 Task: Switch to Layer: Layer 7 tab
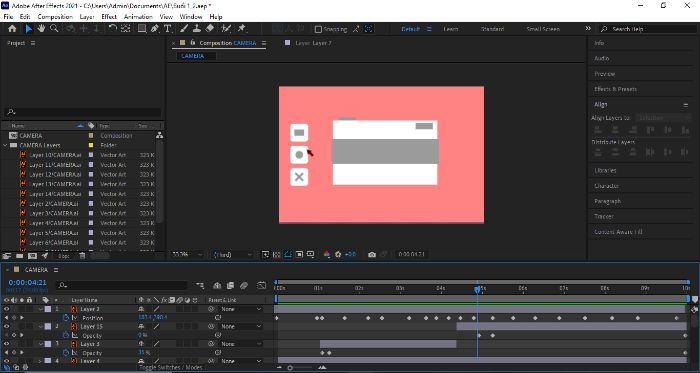click(x=313, y=43)
